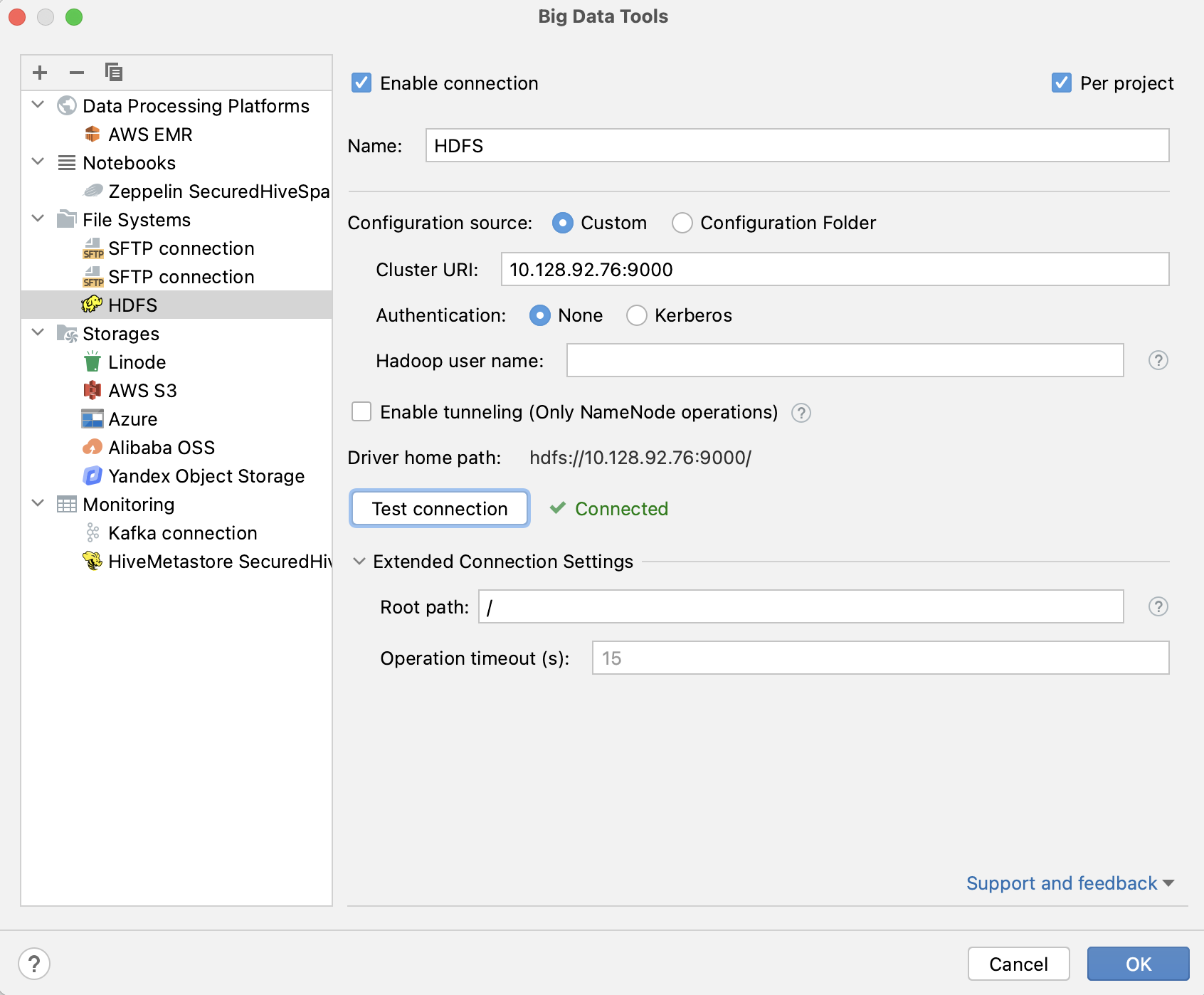Select the Alibaba OSS storage
The image size is (1204, 995).
pos(162,447)
